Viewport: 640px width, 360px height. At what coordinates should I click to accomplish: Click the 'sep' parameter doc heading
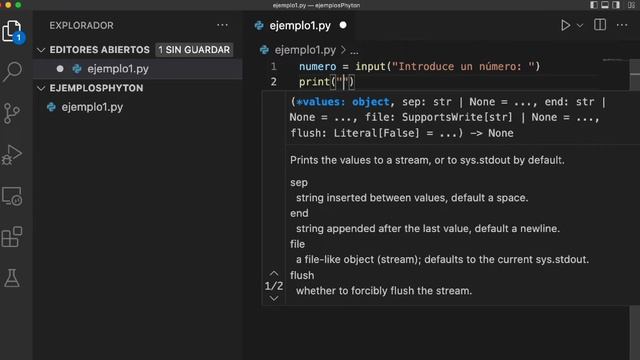pyautogui.click(x=299, y=182)
